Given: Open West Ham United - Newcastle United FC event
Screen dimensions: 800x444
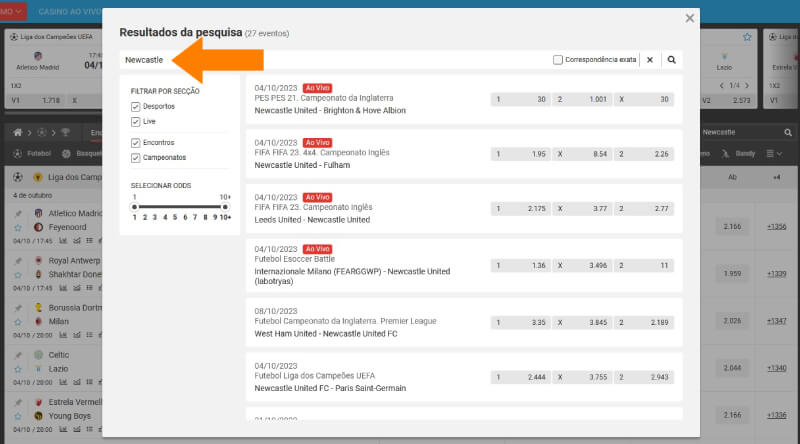Looking at the screenshot, I should click(326, 334).
